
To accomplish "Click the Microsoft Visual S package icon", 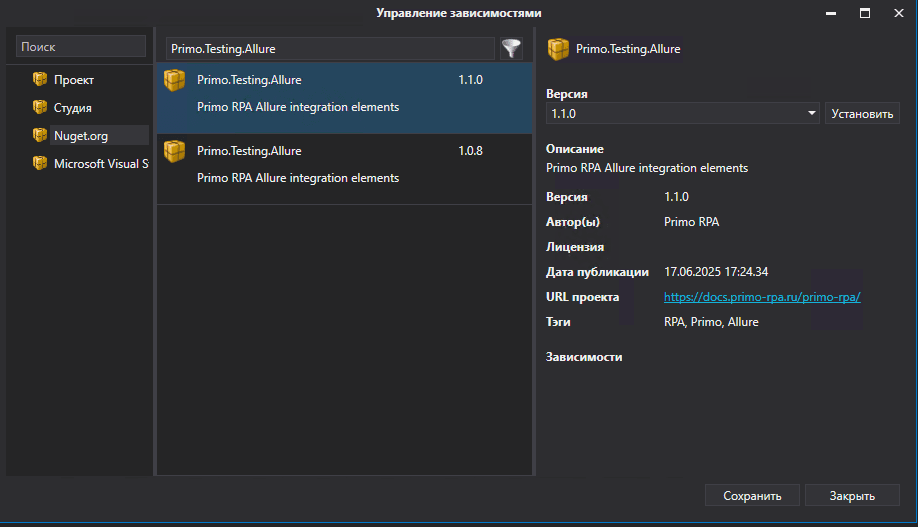I will pos(40,163).
